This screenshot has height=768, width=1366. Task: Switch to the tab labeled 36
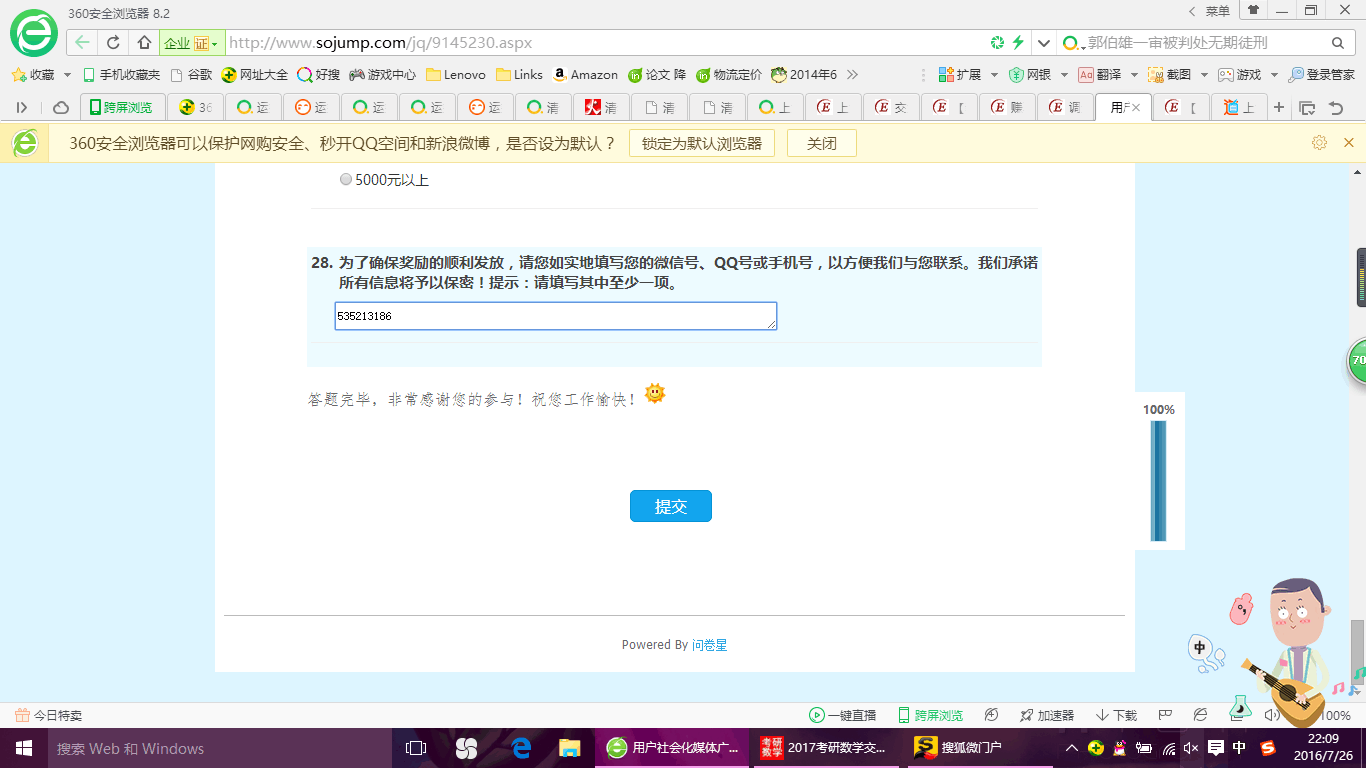click(196, 107)
